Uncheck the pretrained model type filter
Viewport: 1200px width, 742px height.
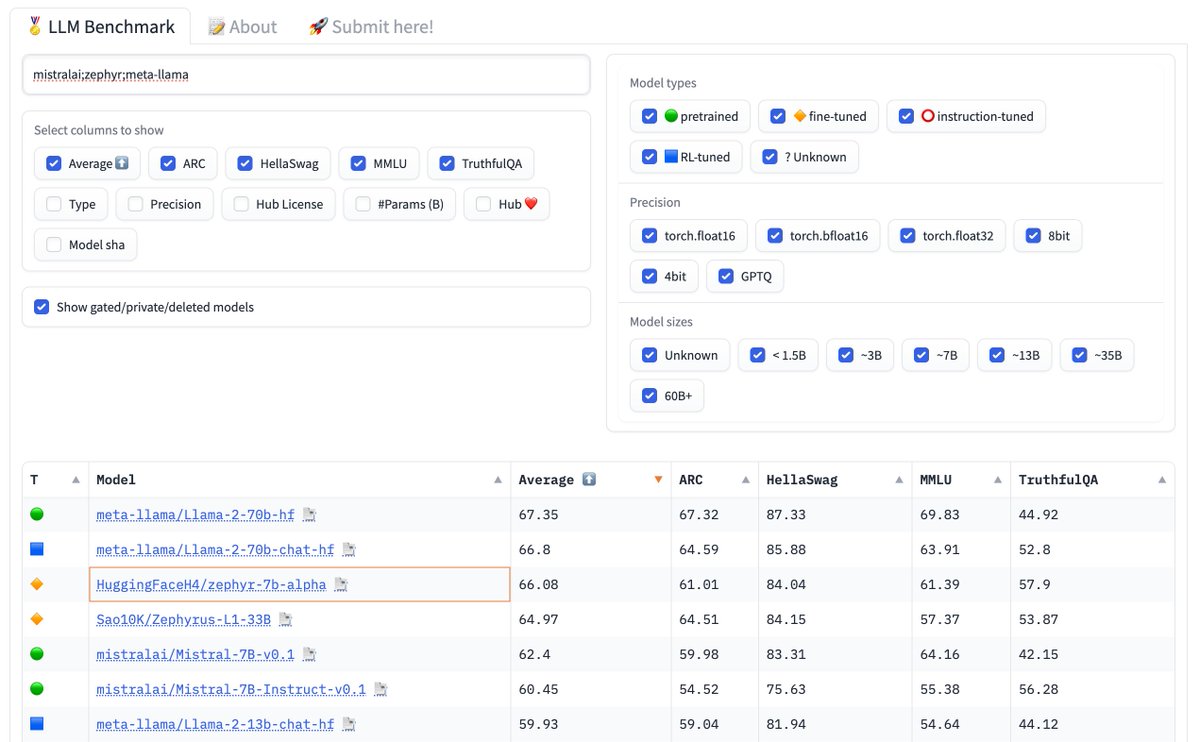click(650, 116)
